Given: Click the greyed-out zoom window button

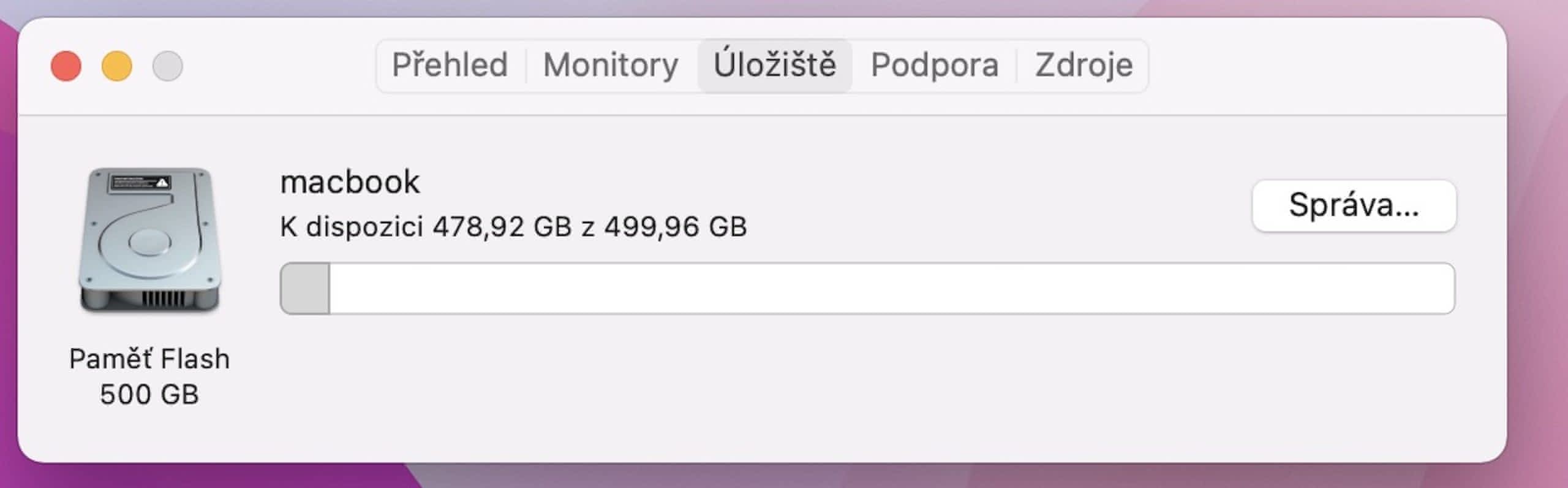Looking at the screenshot, I should point(167,66).
